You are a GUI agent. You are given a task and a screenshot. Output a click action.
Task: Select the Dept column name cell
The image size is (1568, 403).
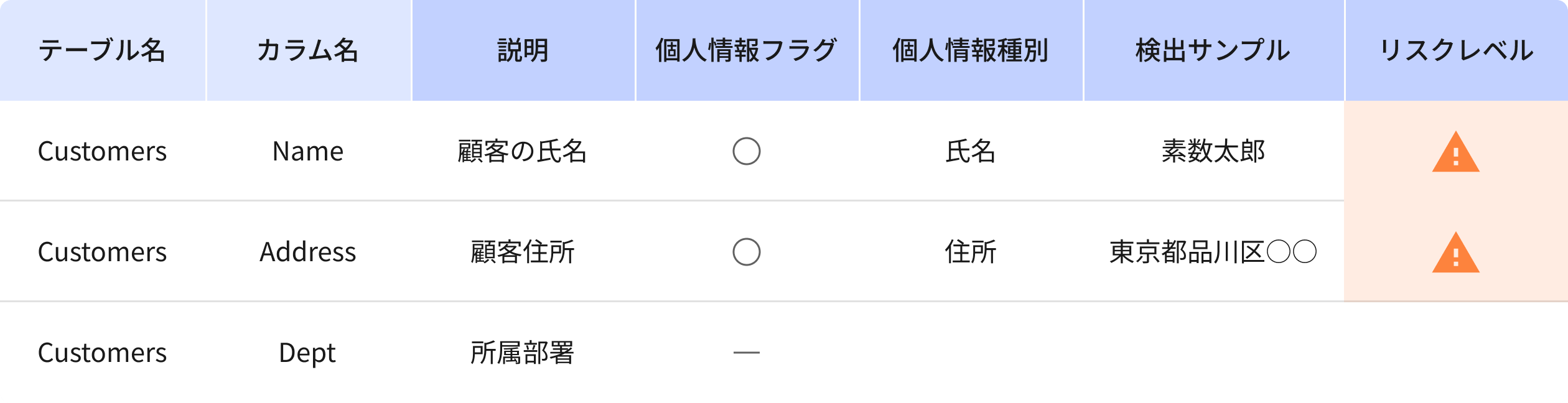tap(307, 353)
